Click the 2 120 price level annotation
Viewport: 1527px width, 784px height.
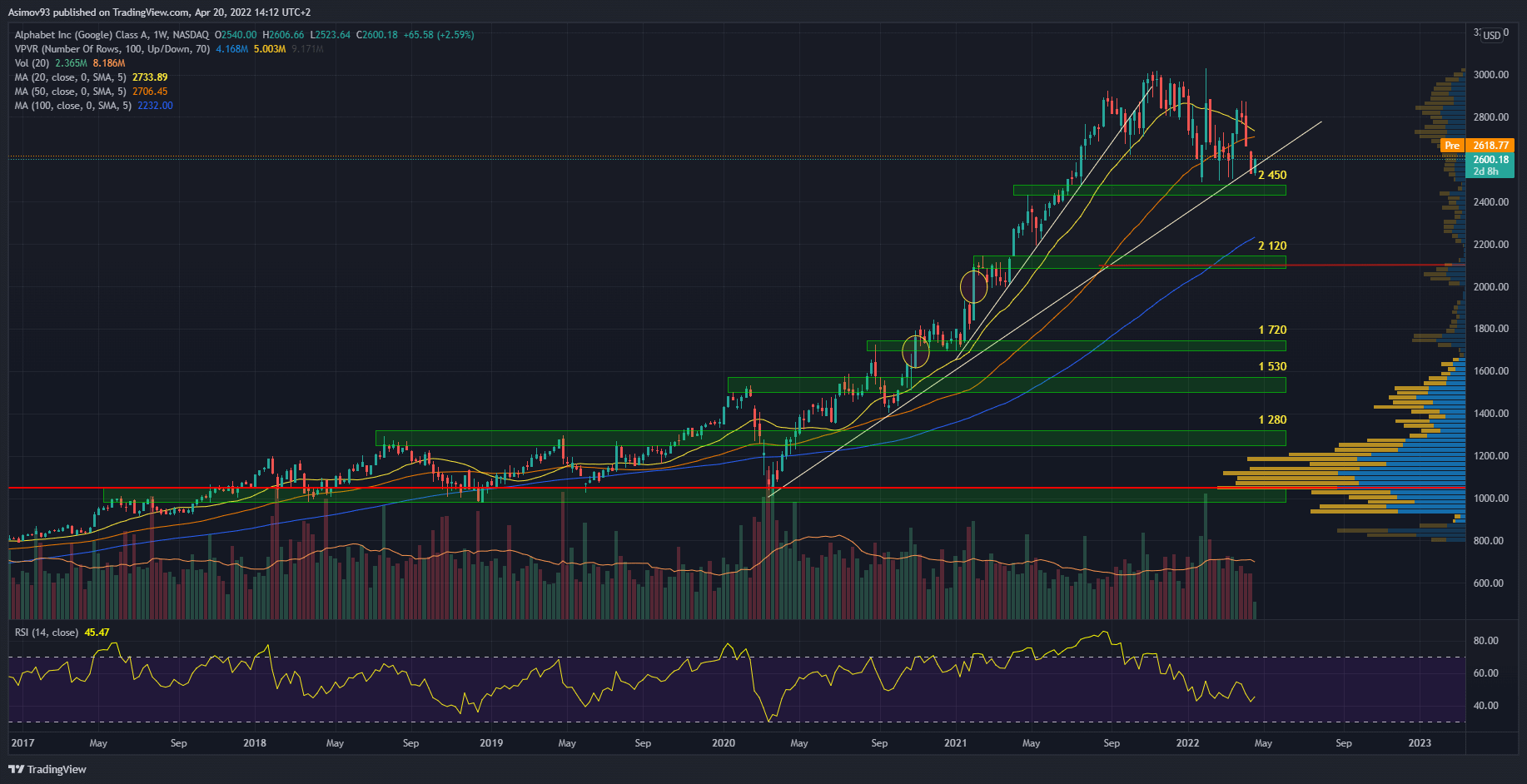pos(1271,246)
